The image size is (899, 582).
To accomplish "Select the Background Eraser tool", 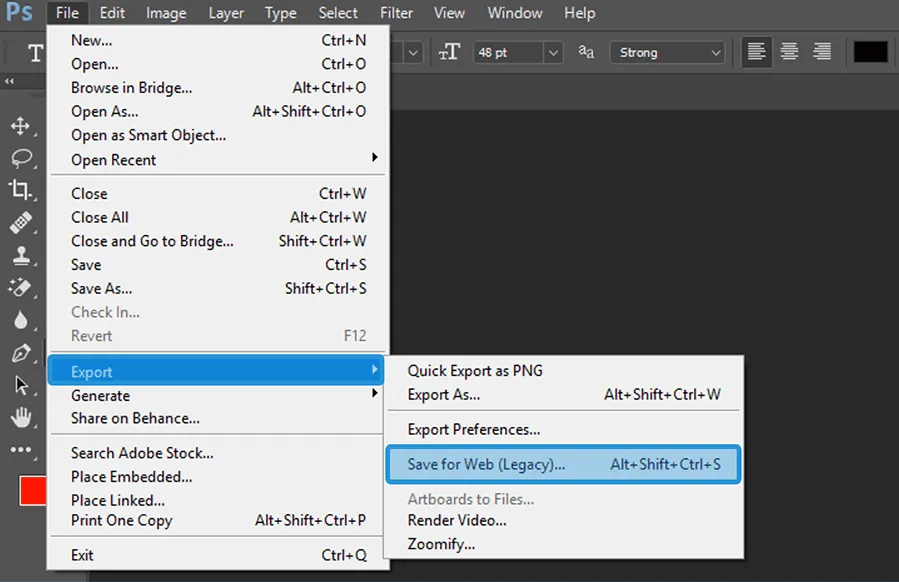I will pos(20,287).
